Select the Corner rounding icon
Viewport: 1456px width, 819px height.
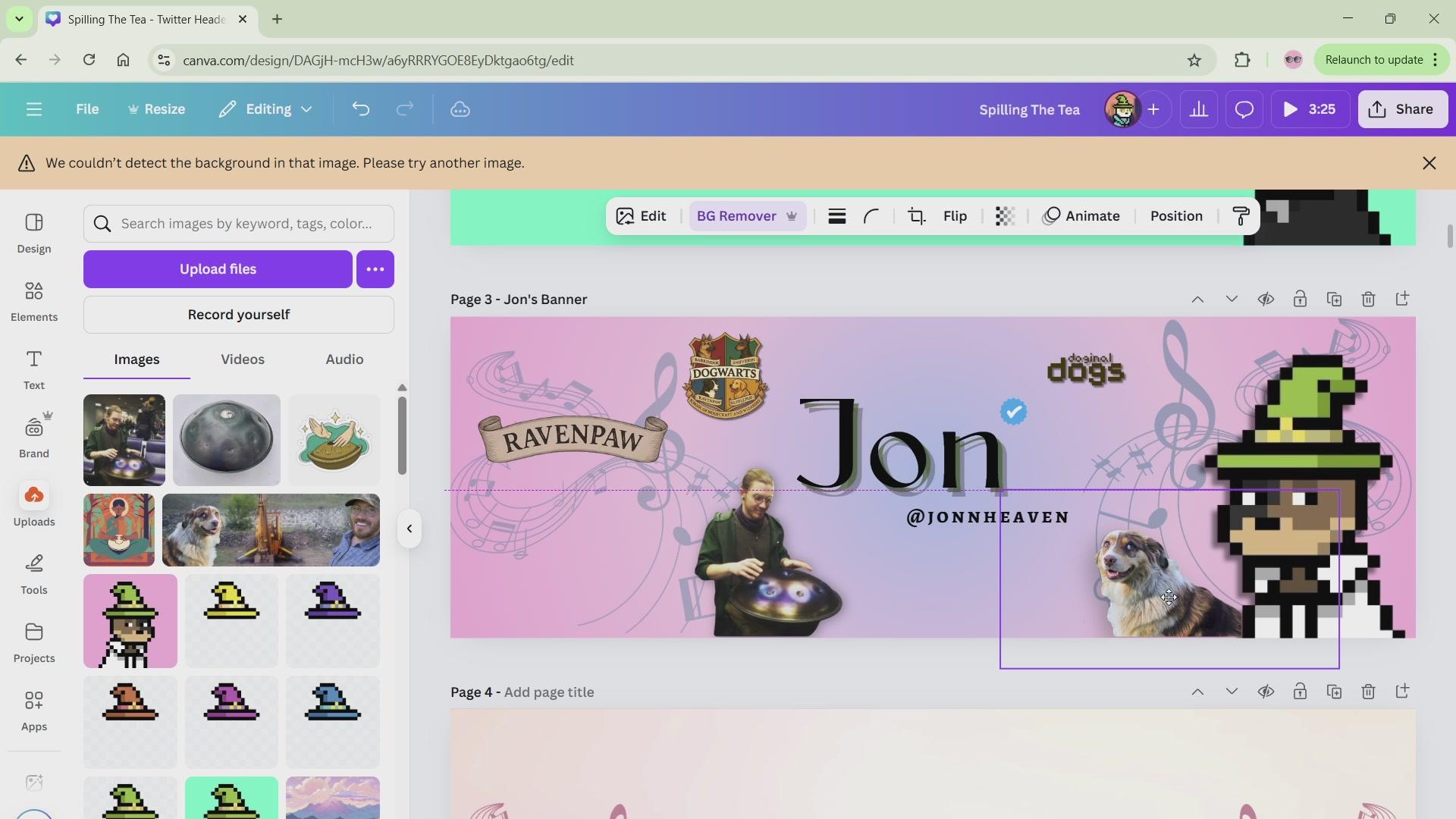tap(871, 217)
